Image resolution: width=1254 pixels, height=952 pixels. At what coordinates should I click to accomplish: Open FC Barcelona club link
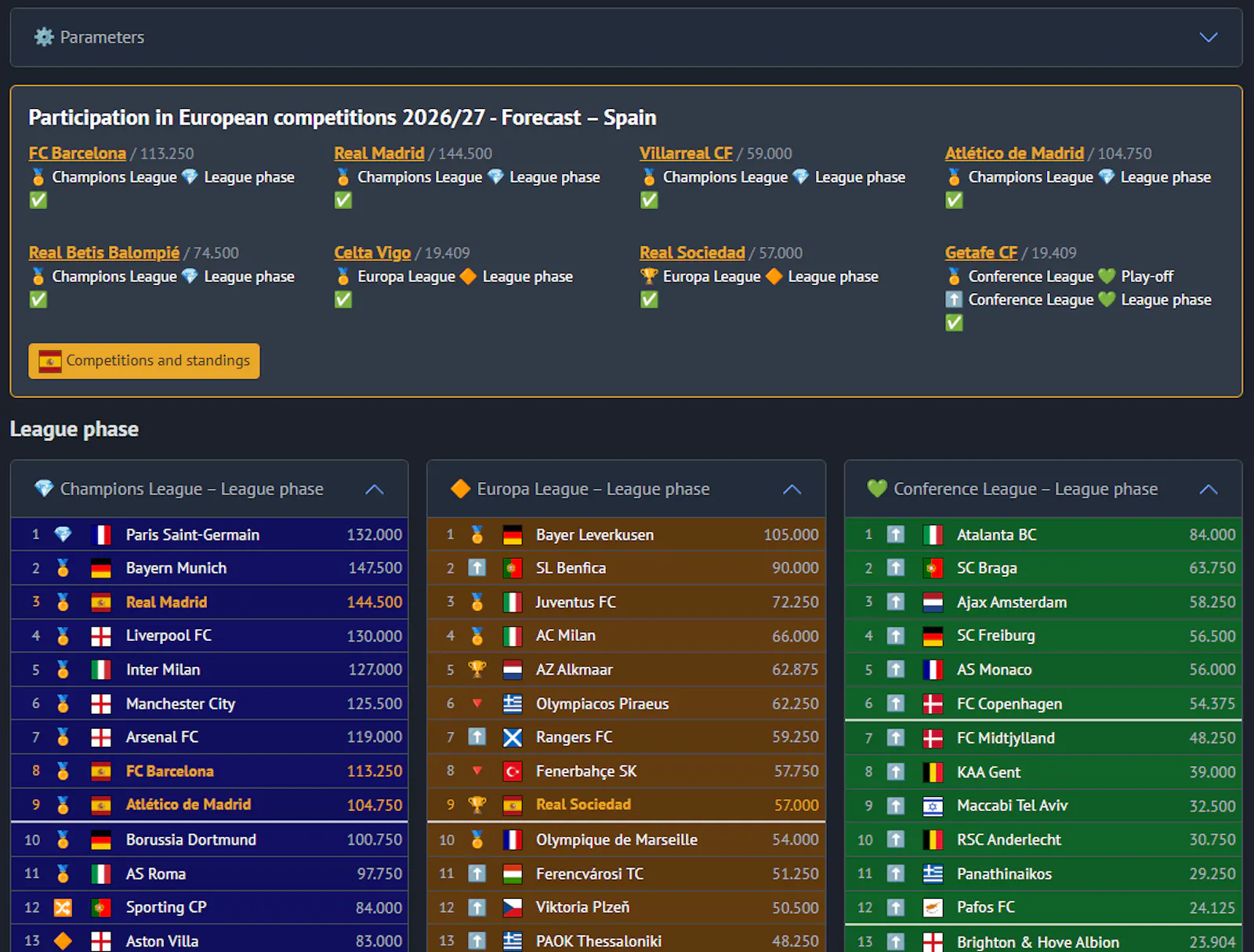pyautogui.click(x=78, y=154)
